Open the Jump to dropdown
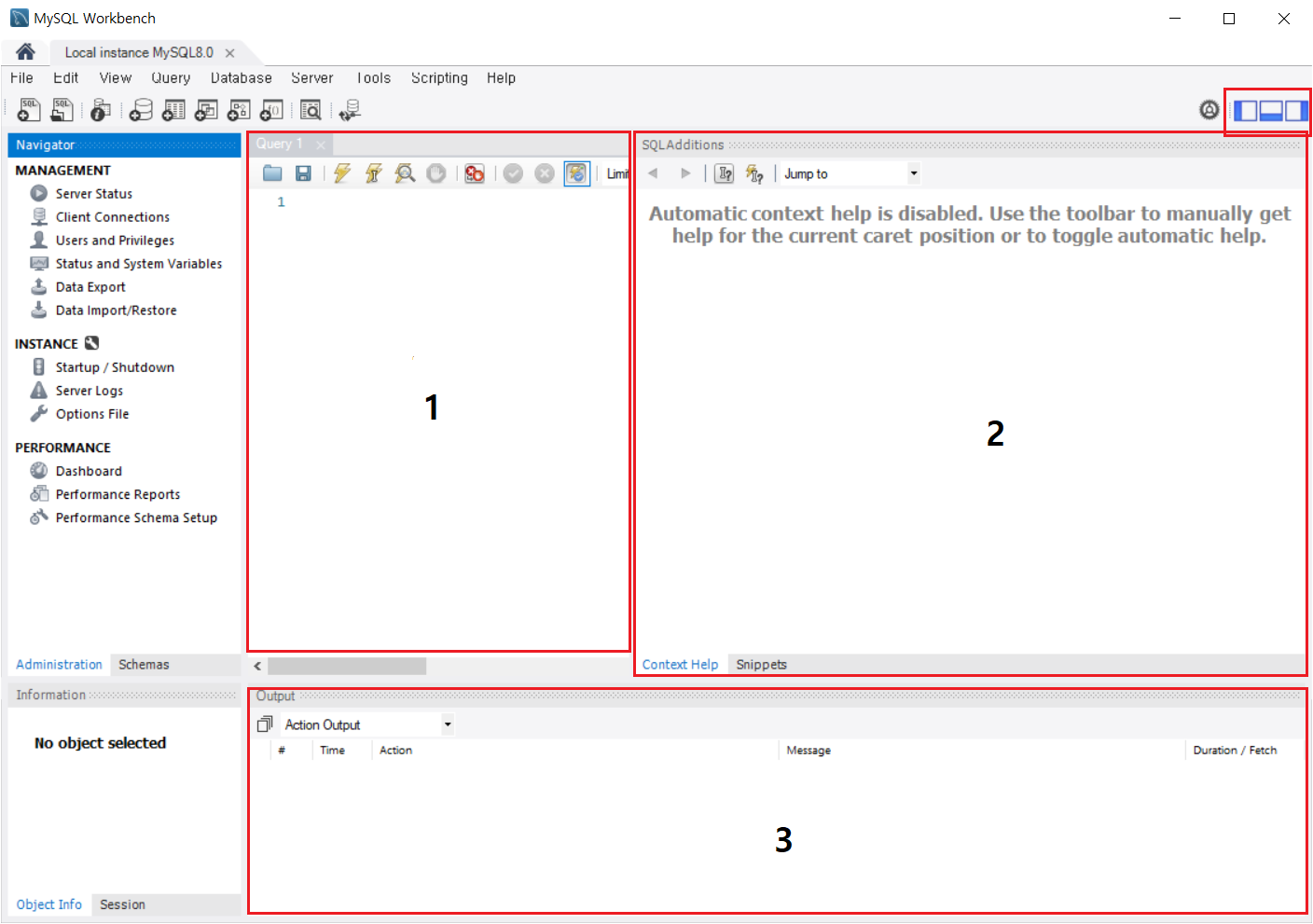This screenshot has height=924, width=1313. tap(850, 173)
